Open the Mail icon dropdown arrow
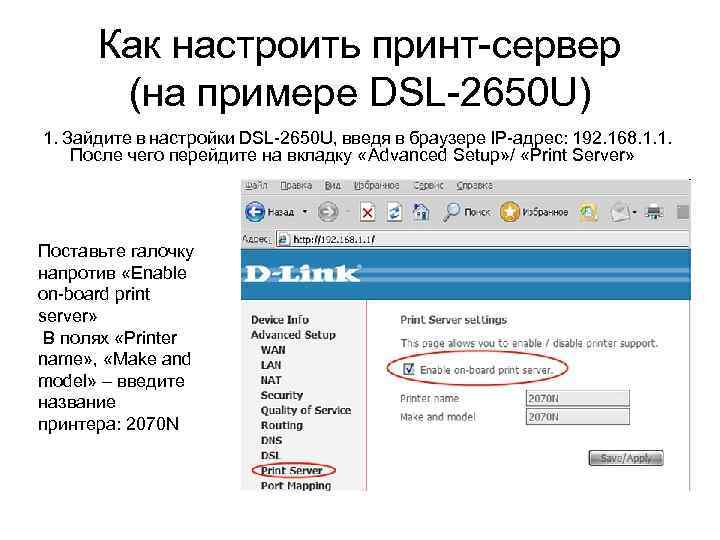The height and width of the screenshot is (540, 720). [x=634, y=213]
